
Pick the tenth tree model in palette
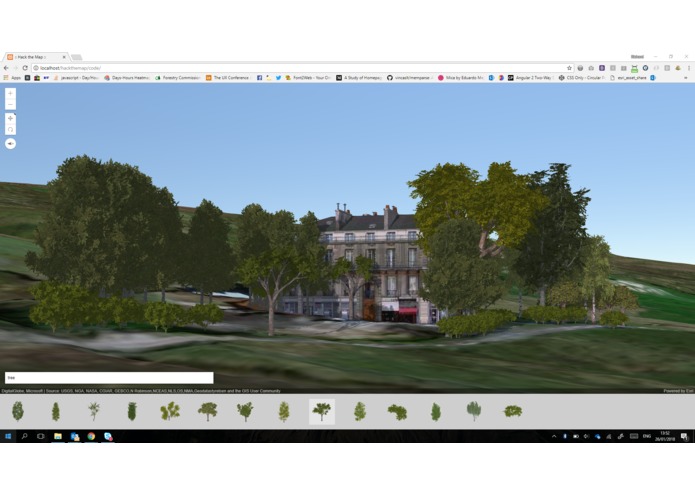point(360,411)
